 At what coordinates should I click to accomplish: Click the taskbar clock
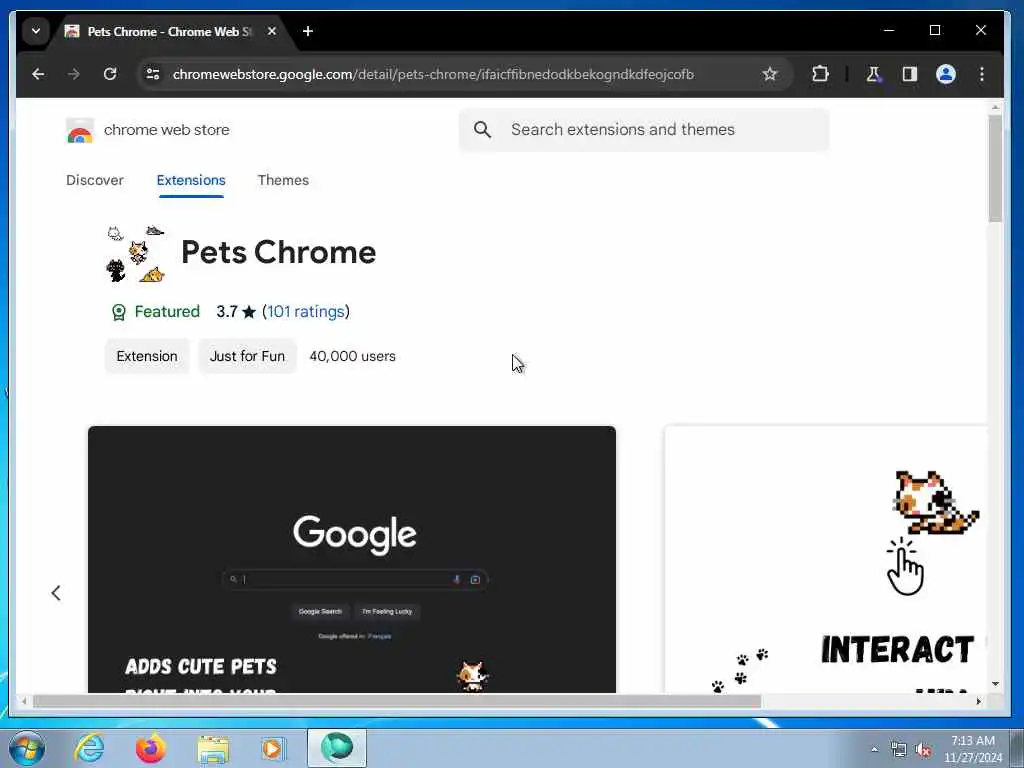coord(972,749)
